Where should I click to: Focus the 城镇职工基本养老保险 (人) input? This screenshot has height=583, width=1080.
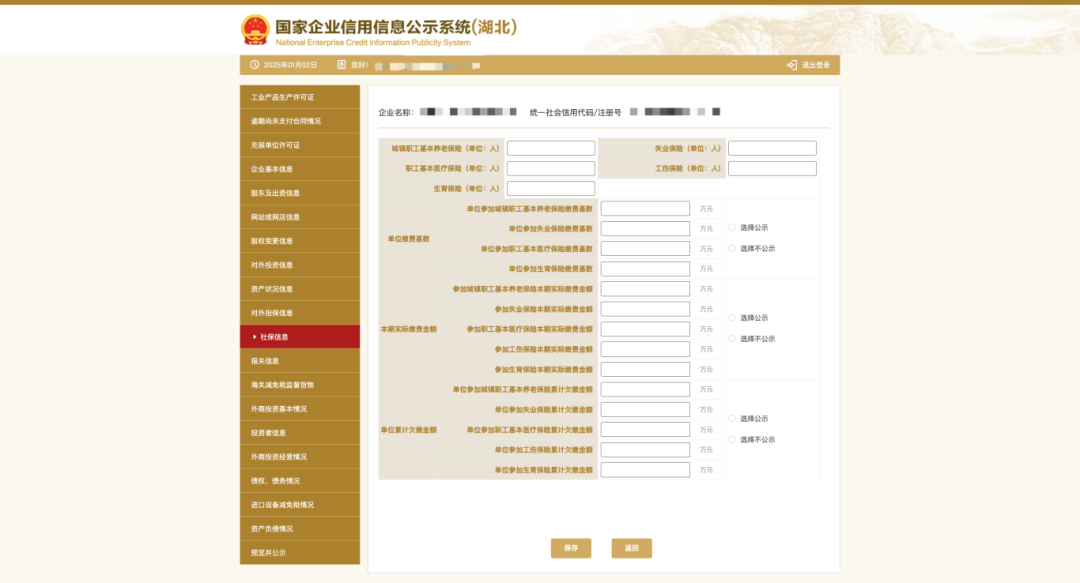click(x=551, y=148)
